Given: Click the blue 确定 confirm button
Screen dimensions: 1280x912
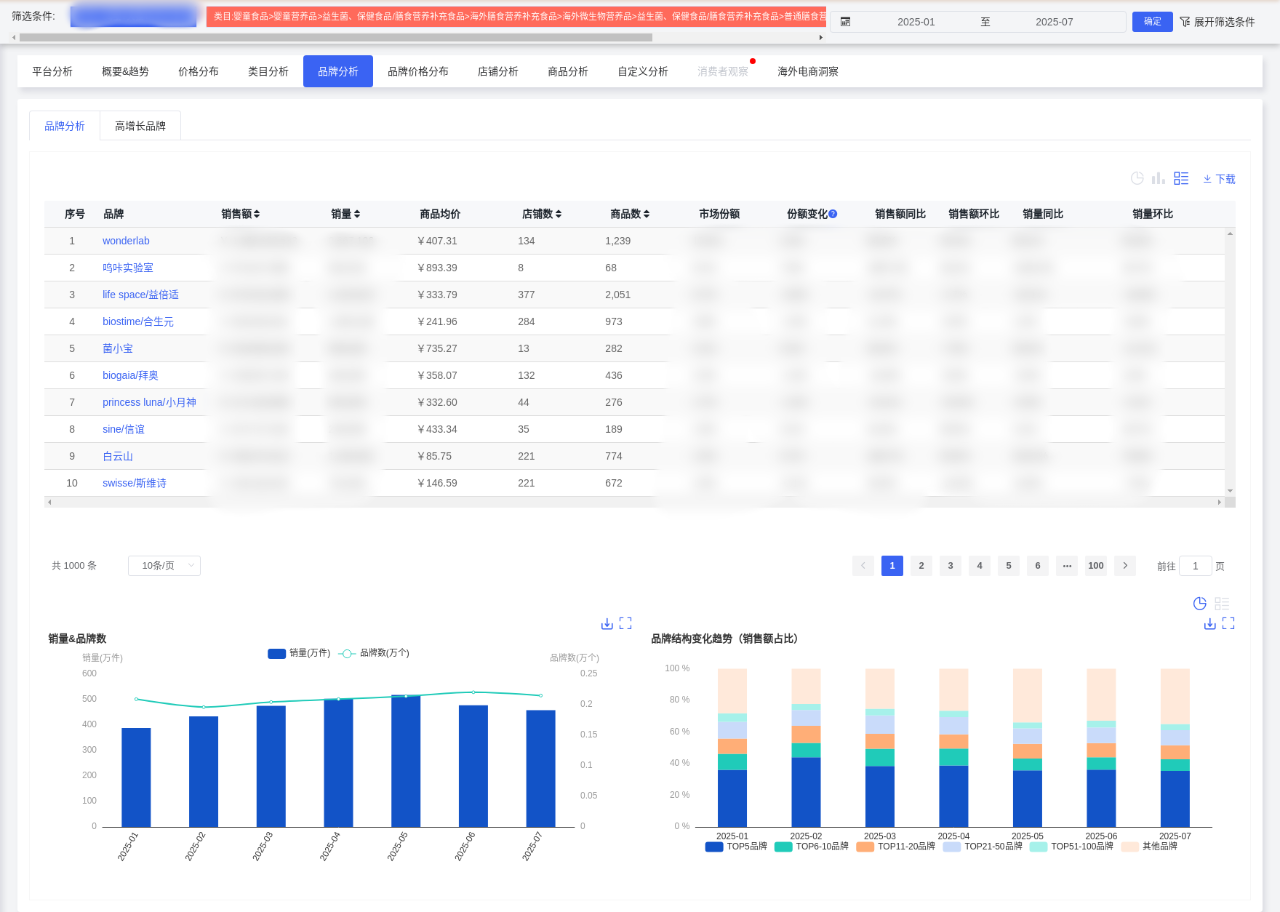Looking at the screenshot, I should 1152,22.
